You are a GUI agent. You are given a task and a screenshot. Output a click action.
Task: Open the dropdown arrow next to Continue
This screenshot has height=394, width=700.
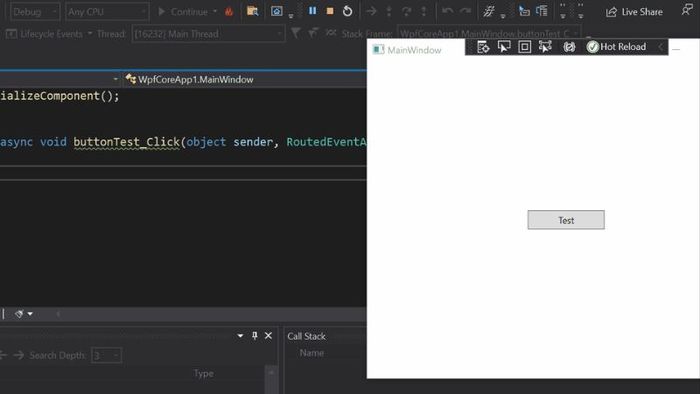[215, 12]
